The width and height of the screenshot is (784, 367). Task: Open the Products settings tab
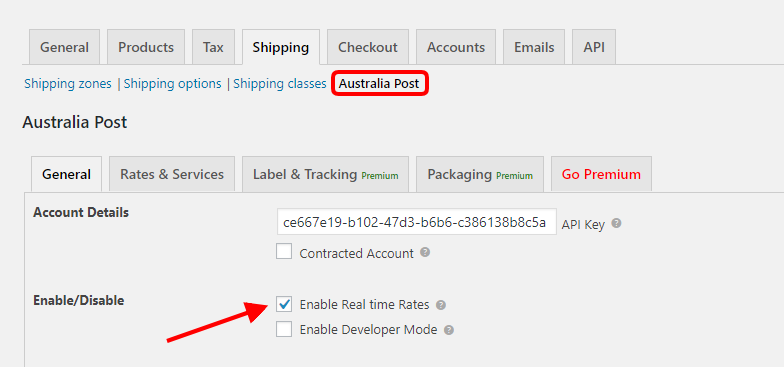tap(146, 47)
